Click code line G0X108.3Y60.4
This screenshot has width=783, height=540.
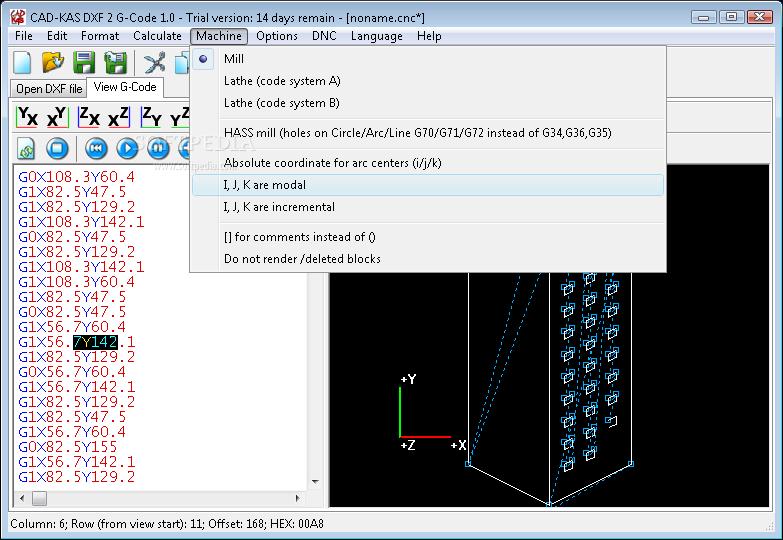click(76, 177)
